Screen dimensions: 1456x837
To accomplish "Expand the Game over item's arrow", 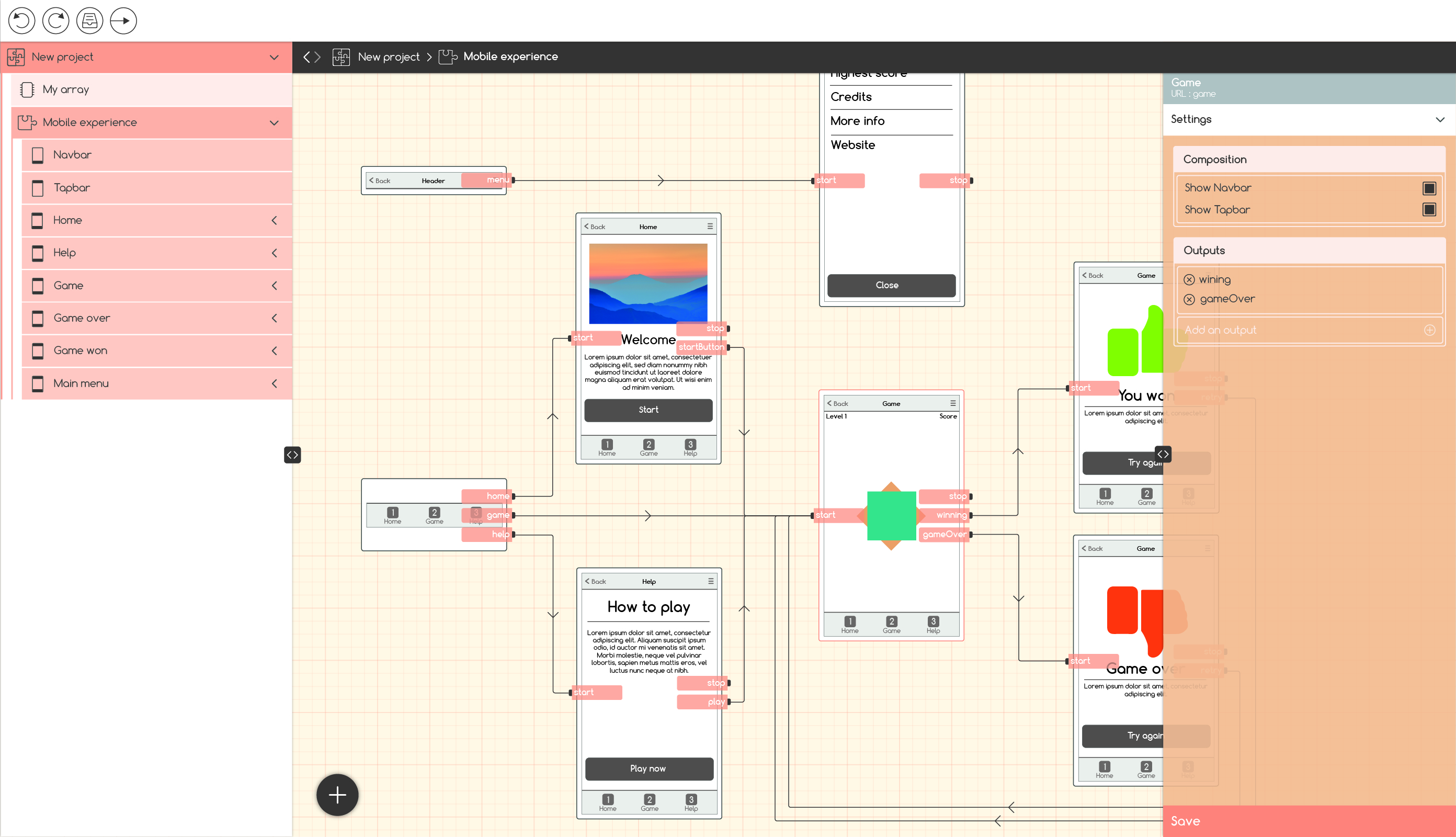I will [x=274, y=318].
